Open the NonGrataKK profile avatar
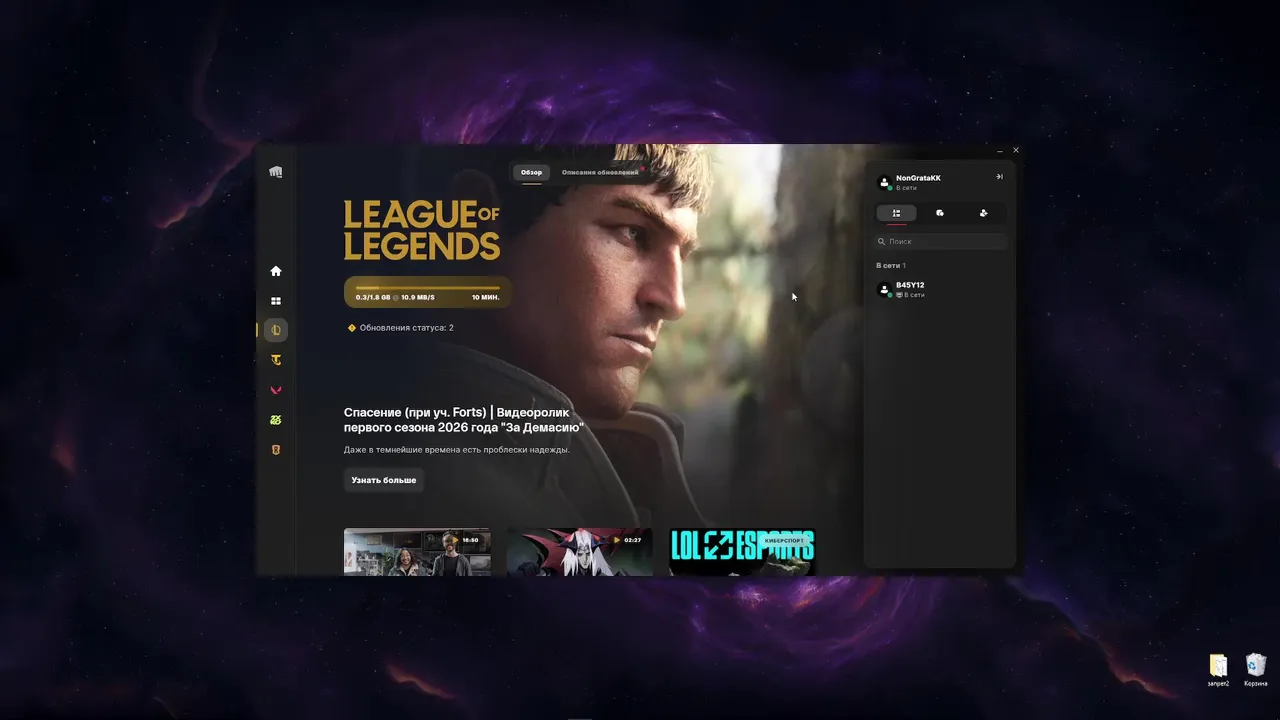 point(884,182)
